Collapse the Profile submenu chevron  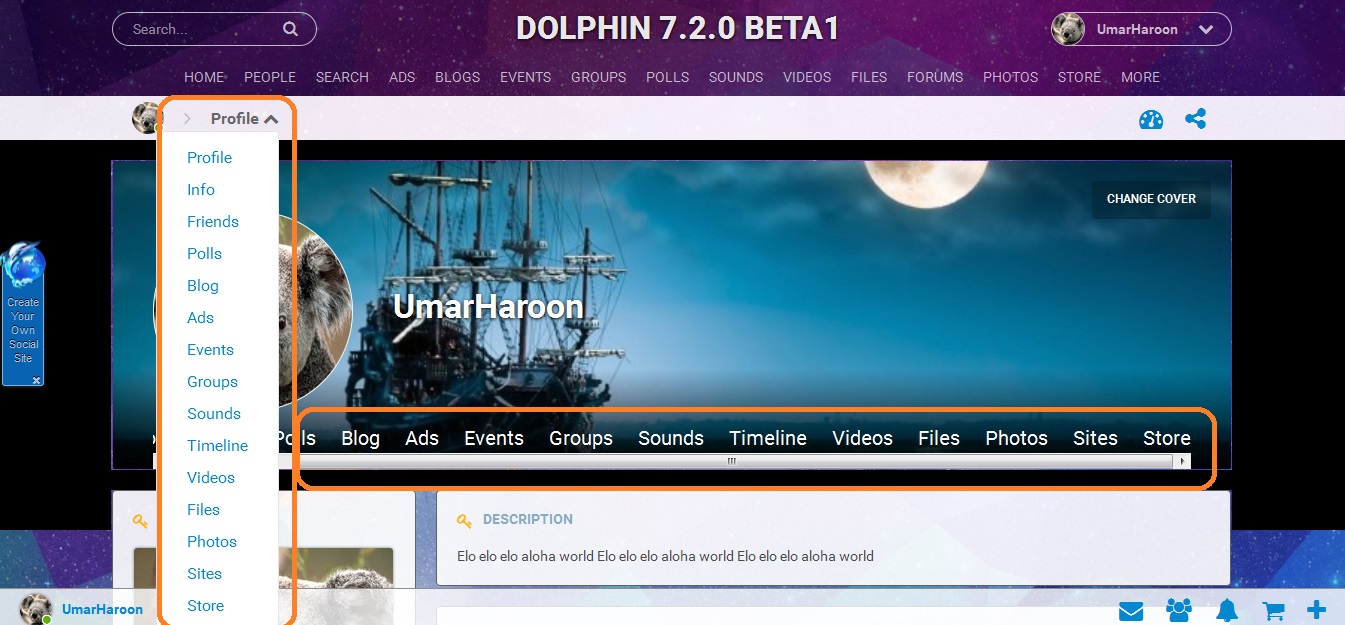pyautogui.click(x=271, y=119)
